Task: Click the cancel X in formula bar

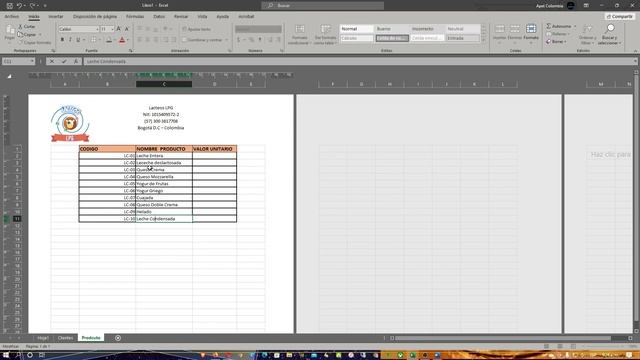Action: coord(52,61)
